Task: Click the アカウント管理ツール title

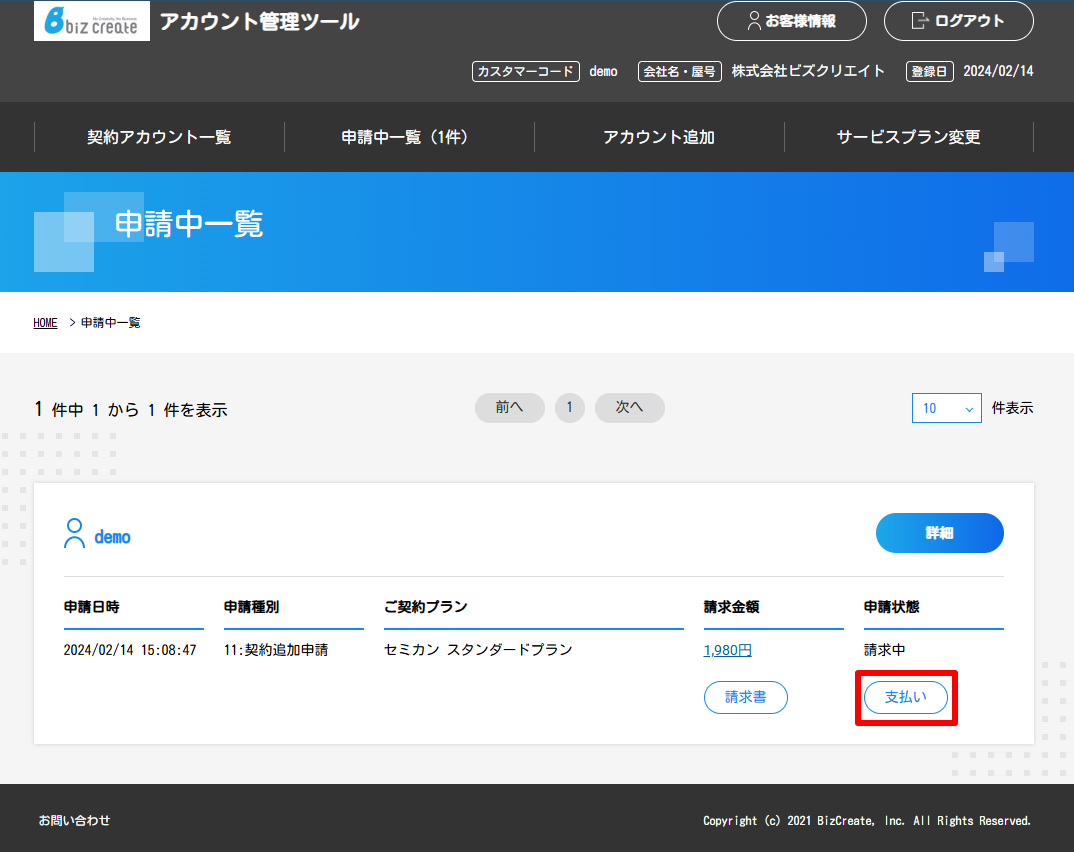Action: pos(260,21)
